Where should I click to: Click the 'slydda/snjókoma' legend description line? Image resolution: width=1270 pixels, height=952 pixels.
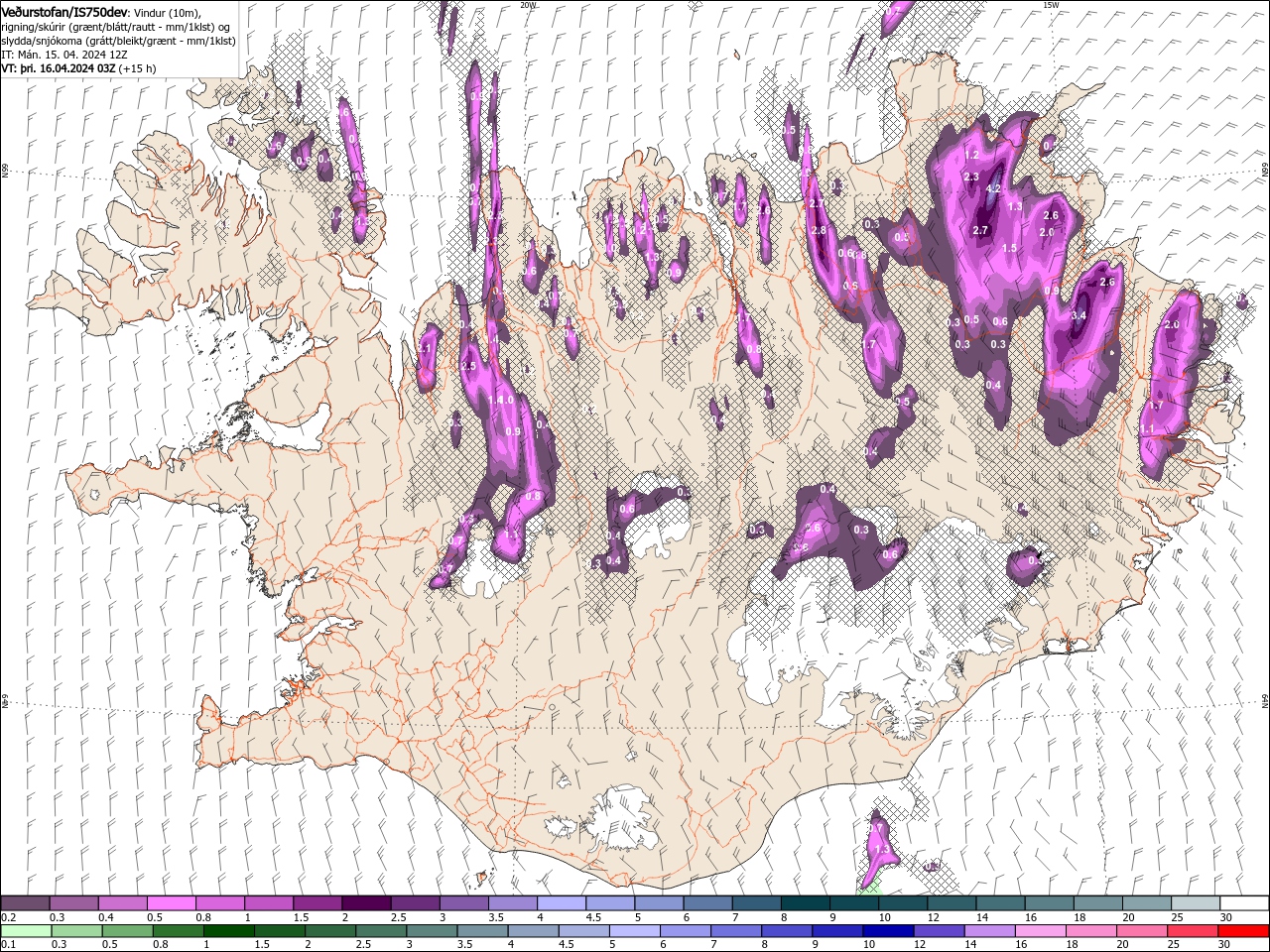pos(117,41)
